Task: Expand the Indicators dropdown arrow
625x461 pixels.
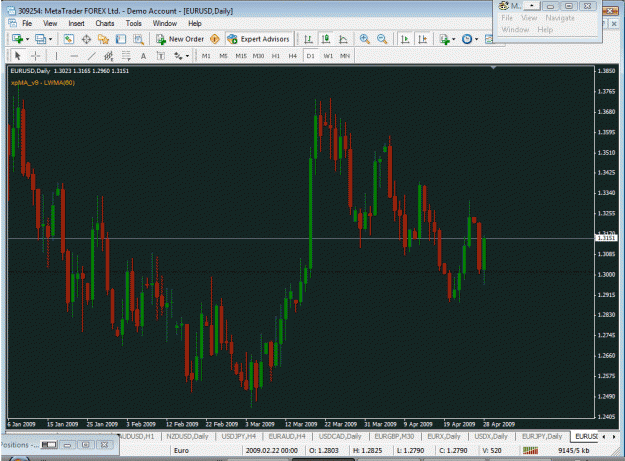Action: pyautogui.click(x=454, y=39)
